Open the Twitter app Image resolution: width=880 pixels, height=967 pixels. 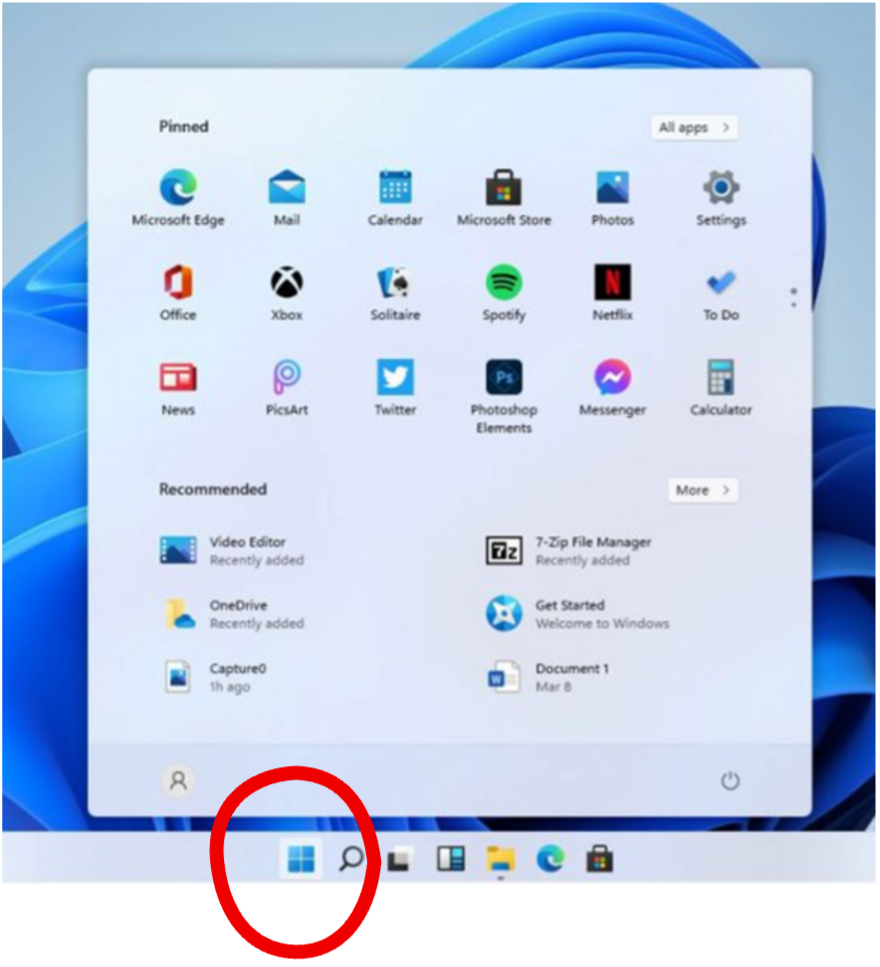[395, 378]
